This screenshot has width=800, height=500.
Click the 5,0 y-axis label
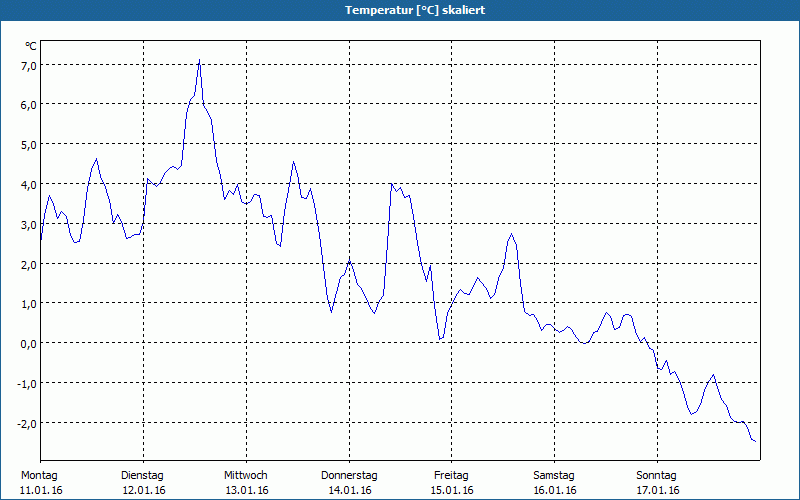[x=28, y=145]
